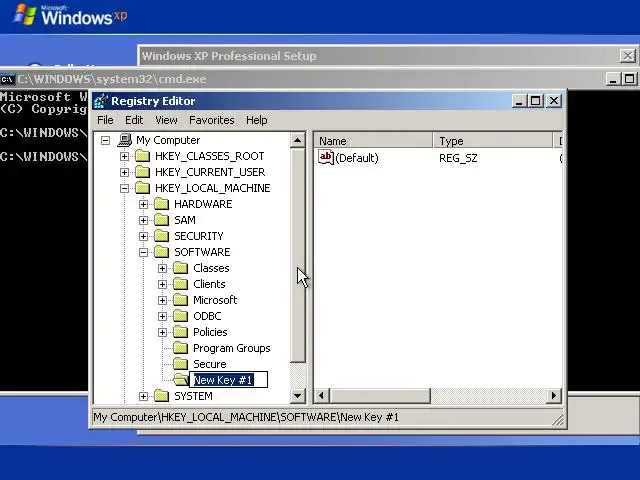Expand the Classes key
The image size is (640, 480).
(x=162, y=268)
